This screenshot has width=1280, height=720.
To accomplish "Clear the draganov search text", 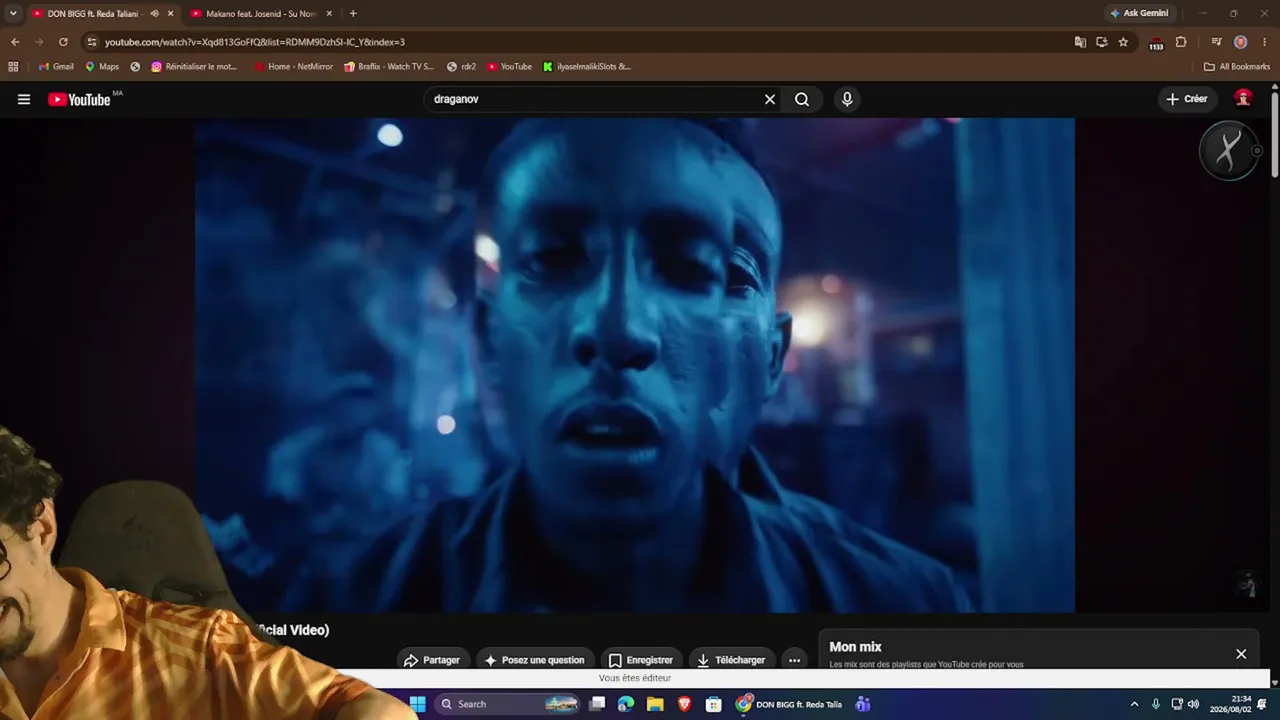I will point(770,99).
